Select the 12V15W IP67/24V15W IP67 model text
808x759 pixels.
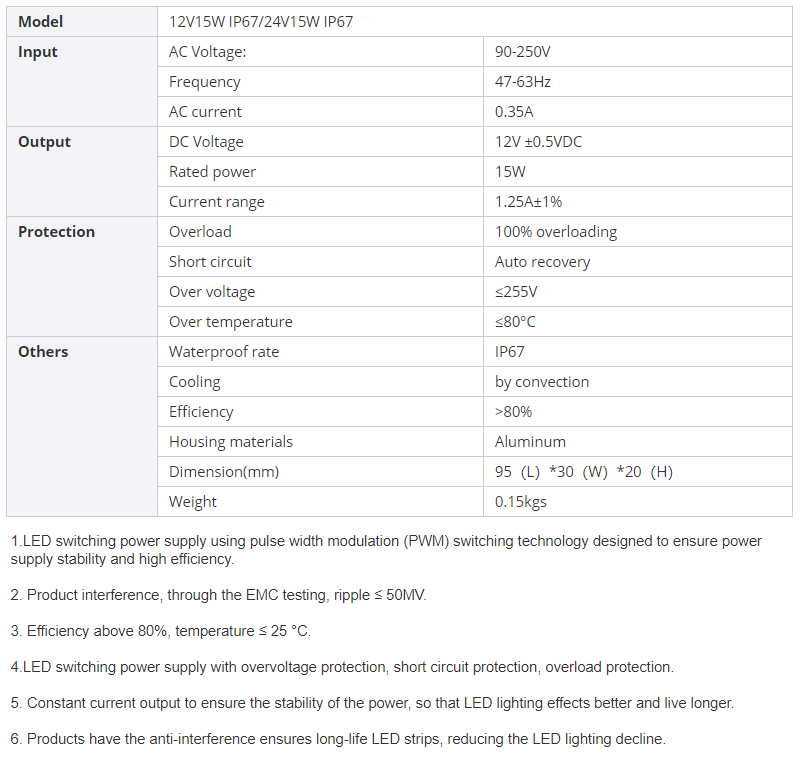261,22
